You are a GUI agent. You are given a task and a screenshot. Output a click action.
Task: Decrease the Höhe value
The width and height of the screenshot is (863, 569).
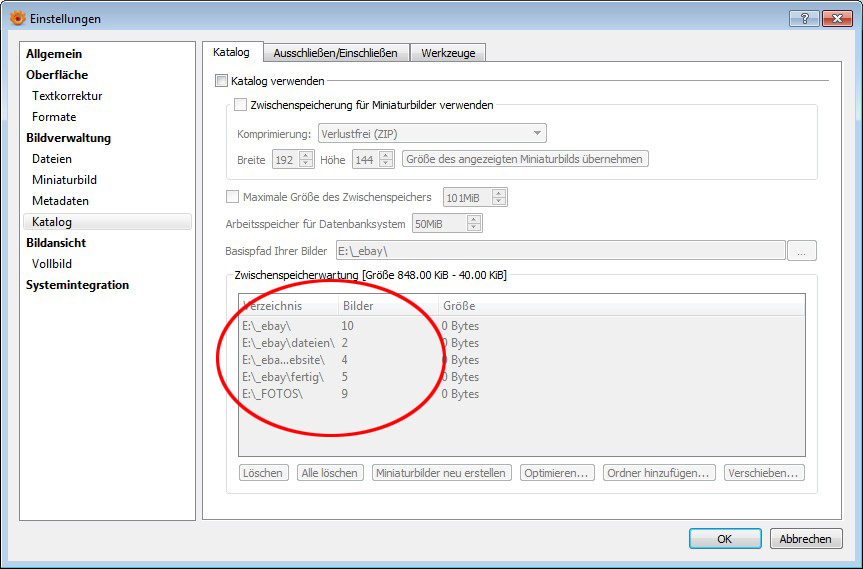[386, 163]
